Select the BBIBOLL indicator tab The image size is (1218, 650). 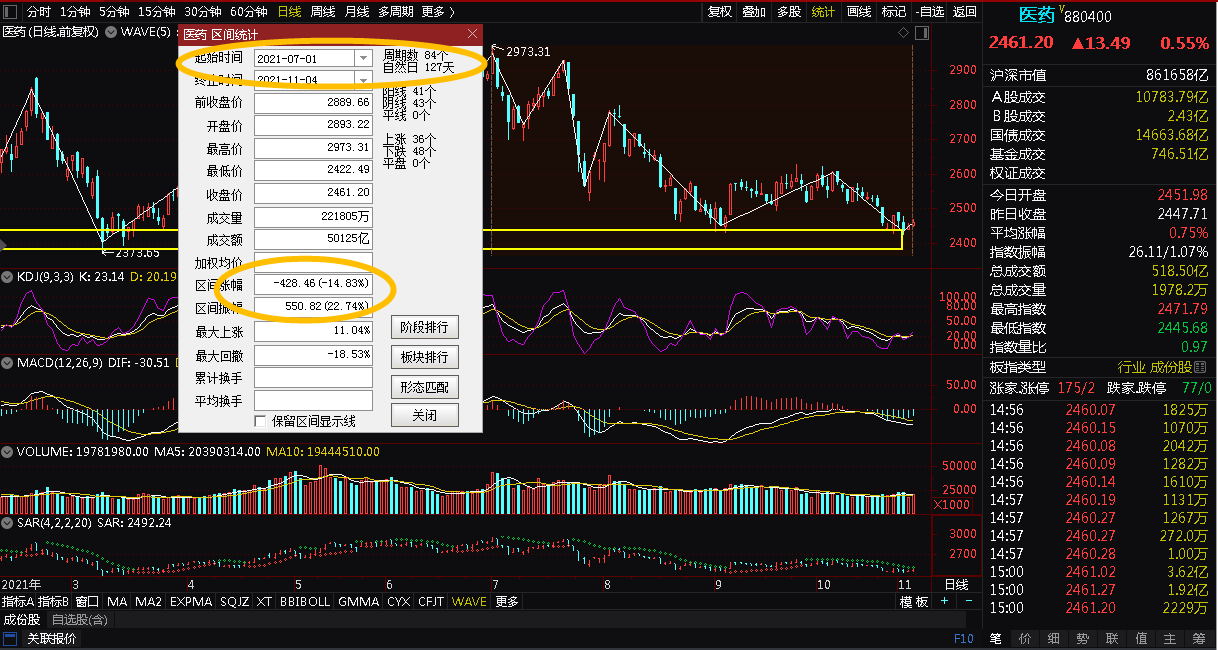click(305, 602)
